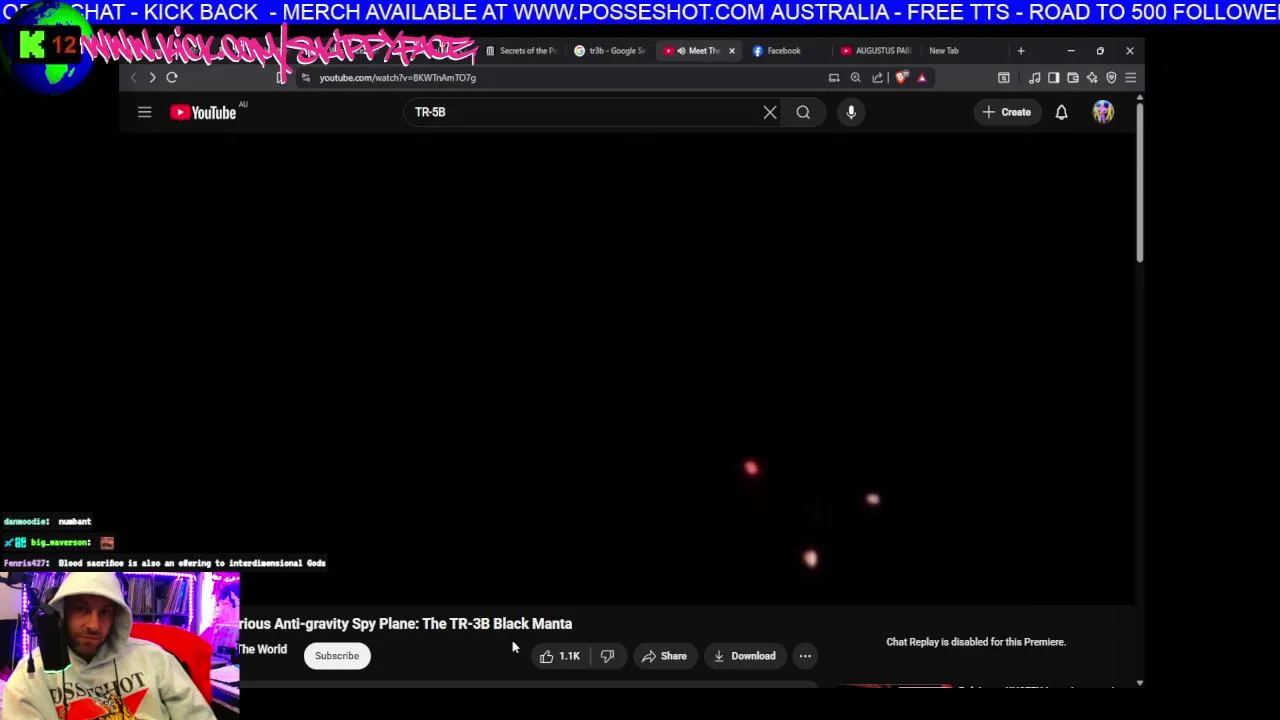
Task: Start voice search with the microphone icon
Action: 851,112
